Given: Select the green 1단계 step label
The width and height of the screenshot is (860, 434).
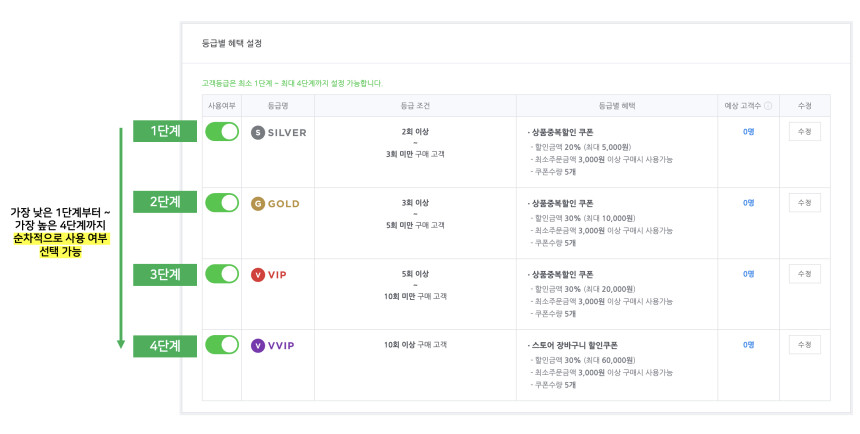Looking at the screenshot, I should [x=165, y=131].
